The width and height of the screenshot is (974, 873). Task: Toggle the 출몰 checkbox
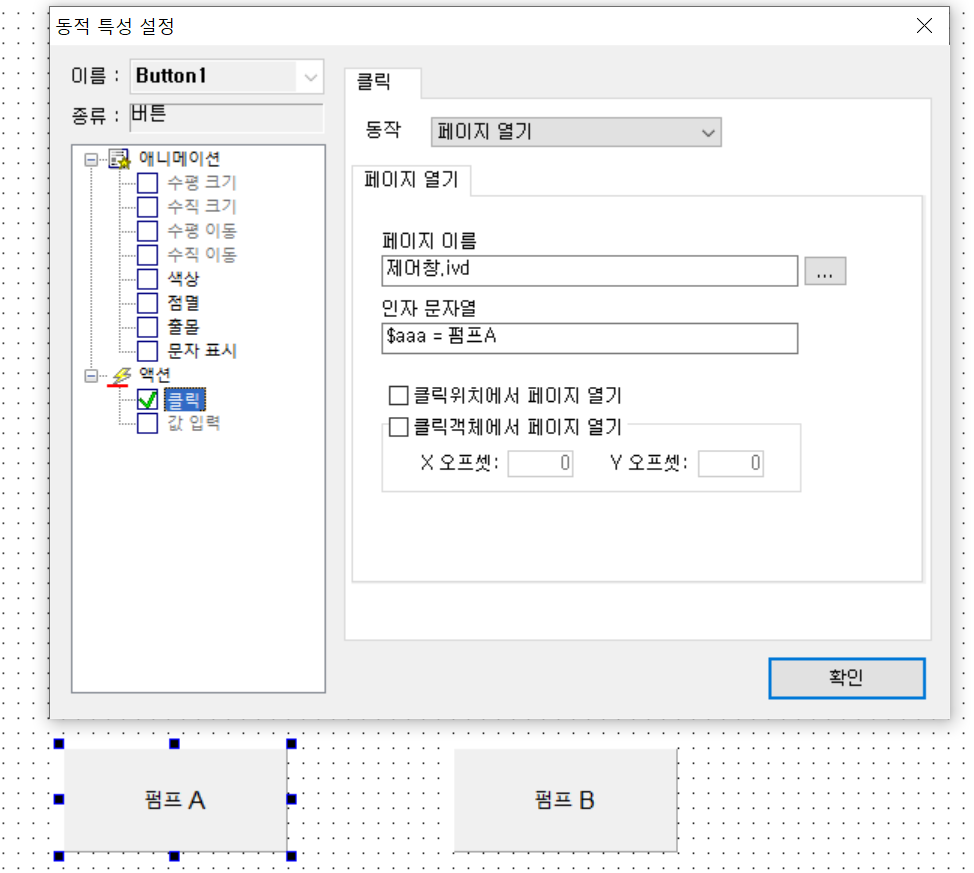click(x=147, y=327)
